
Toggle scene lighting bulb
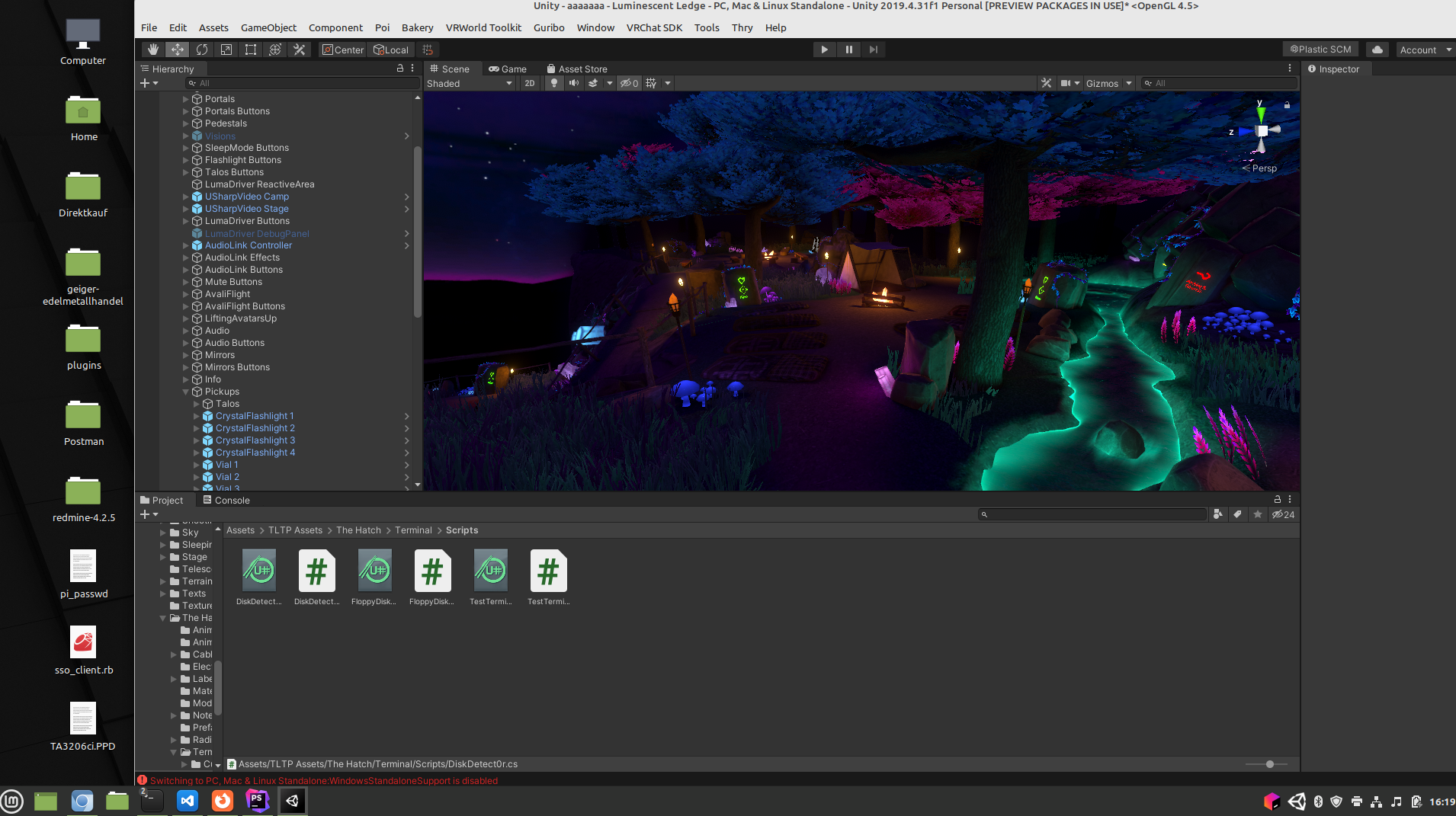point(554,83)
